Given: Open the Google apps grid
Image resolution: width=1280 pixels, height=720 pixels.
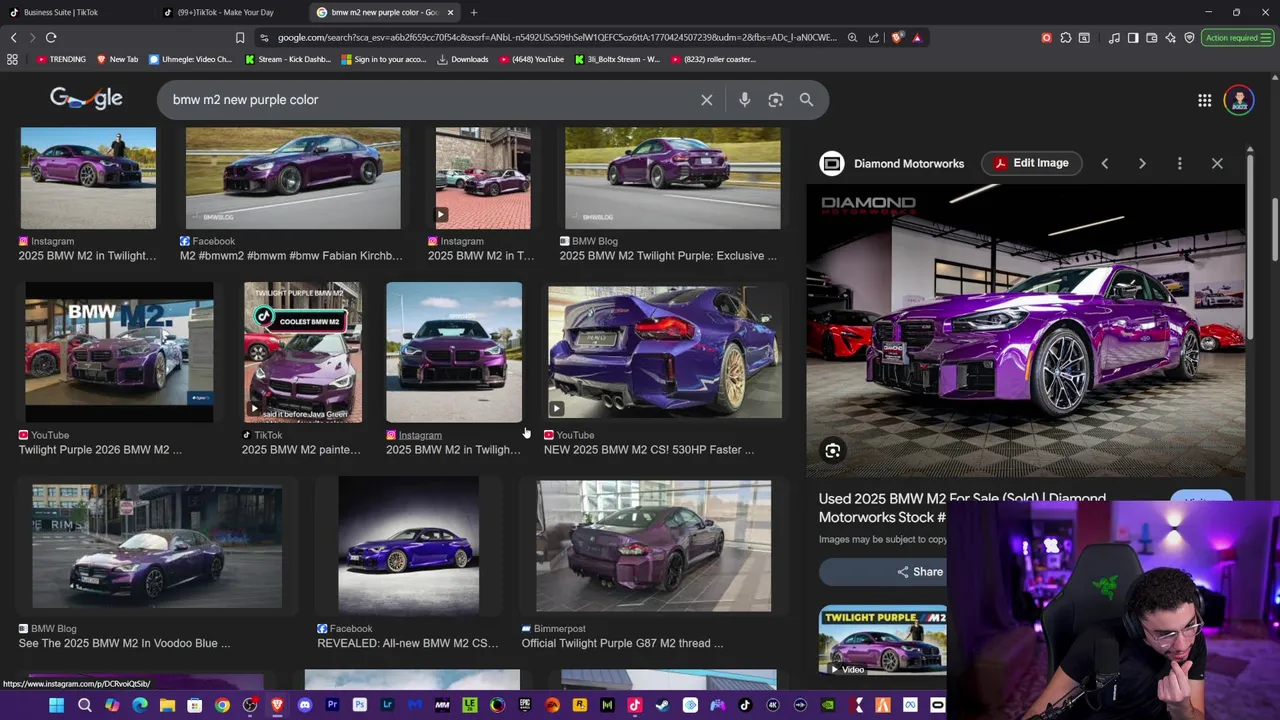Looking at the screenshot, I should coord(1204,100).
